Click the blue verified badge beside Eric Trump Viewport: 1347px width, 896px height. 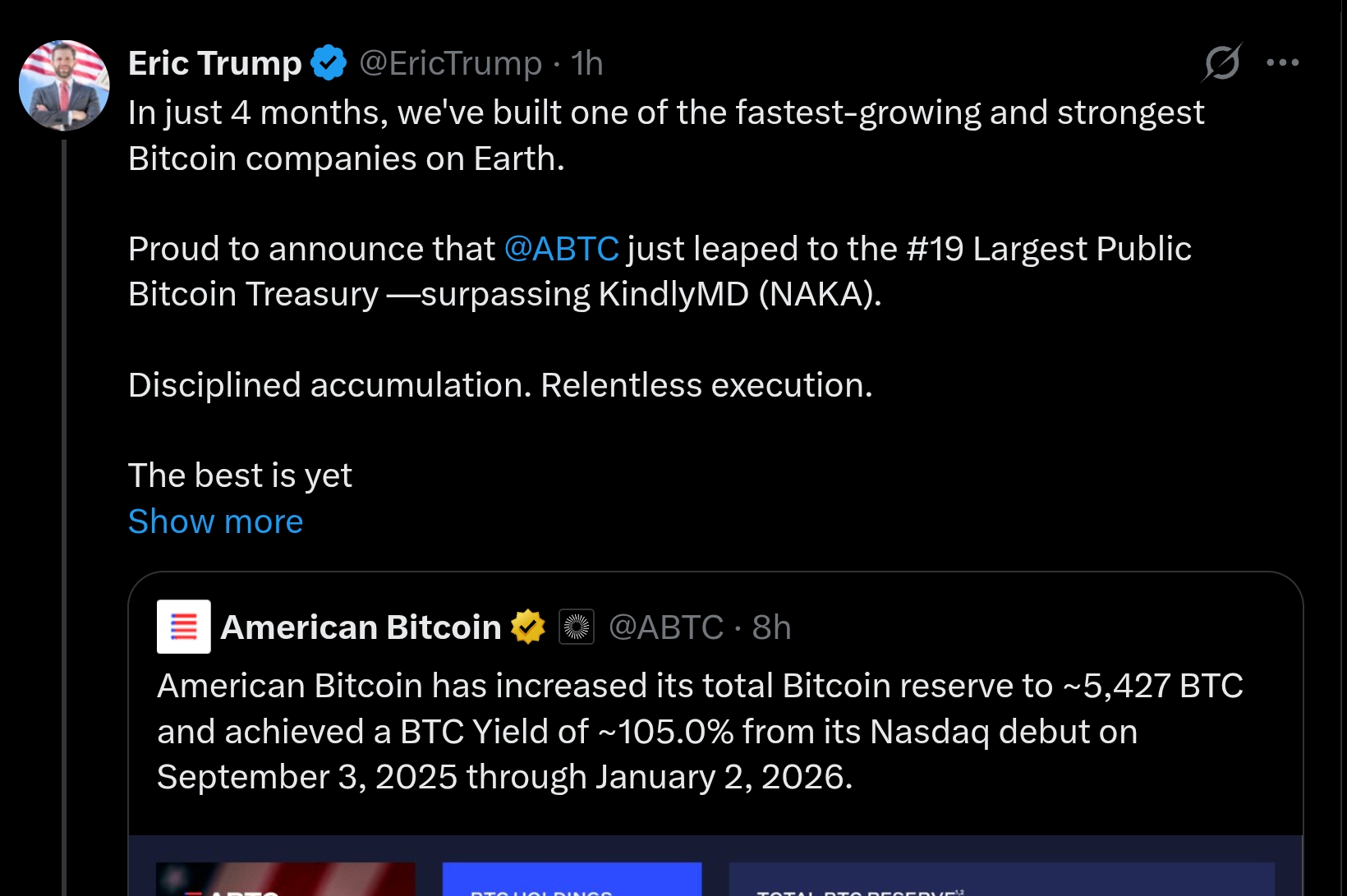pyautogui.click(x=329, y=63)
